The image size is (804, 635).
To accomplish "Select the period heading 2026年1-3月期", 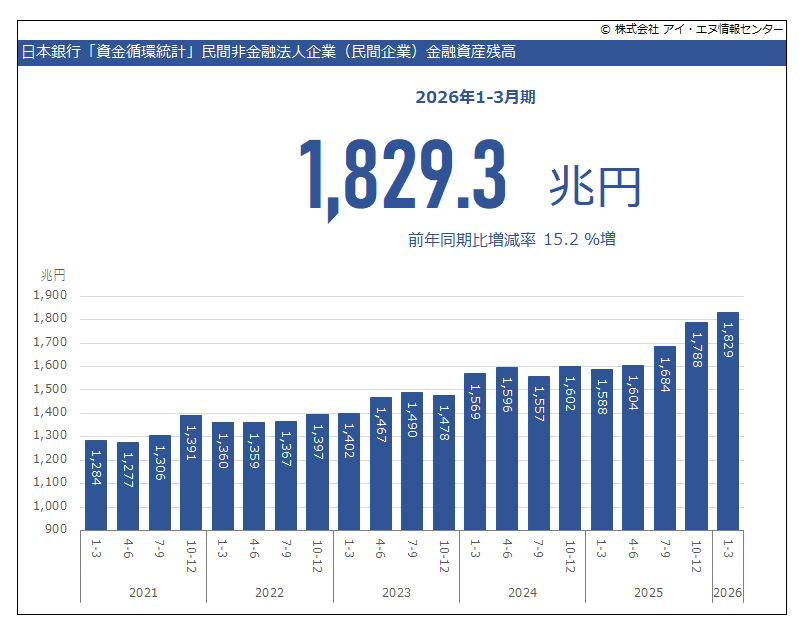I will pyautogui.click(x=475, y=97).
